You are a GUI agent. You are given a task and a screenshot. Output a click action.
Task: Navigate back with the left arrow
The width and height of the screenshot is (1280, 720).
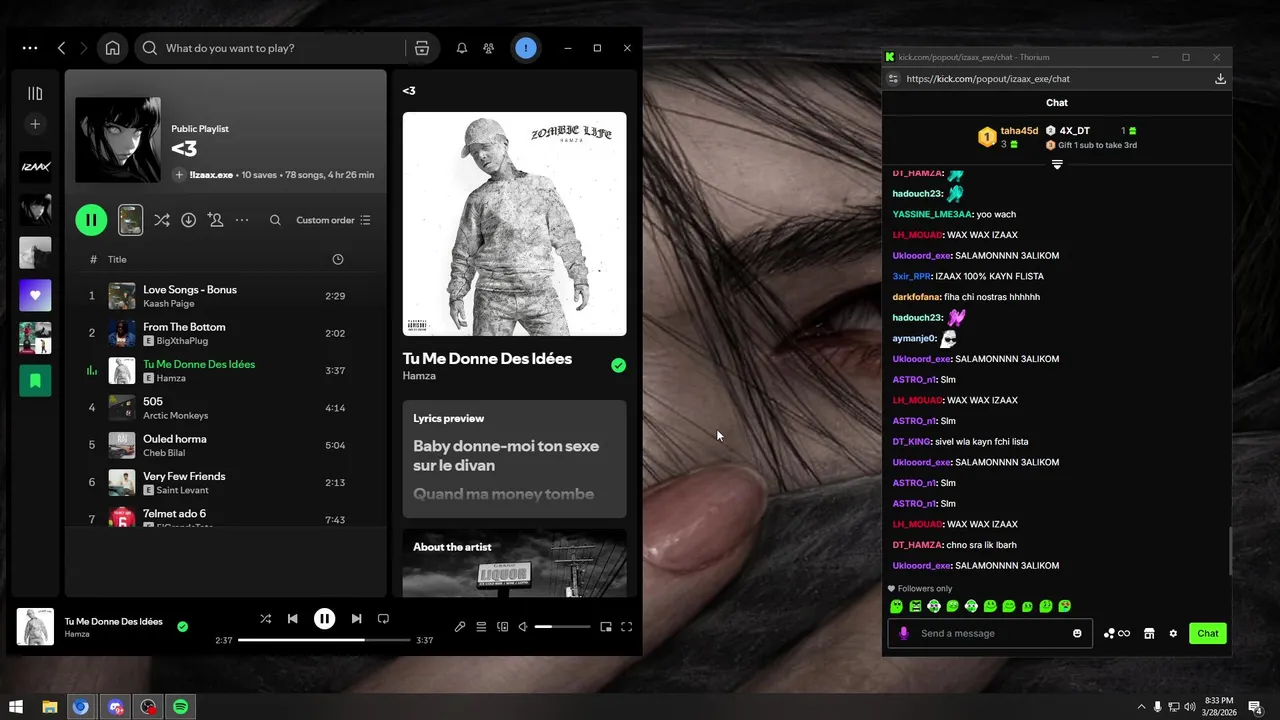(x=62, y=48)
